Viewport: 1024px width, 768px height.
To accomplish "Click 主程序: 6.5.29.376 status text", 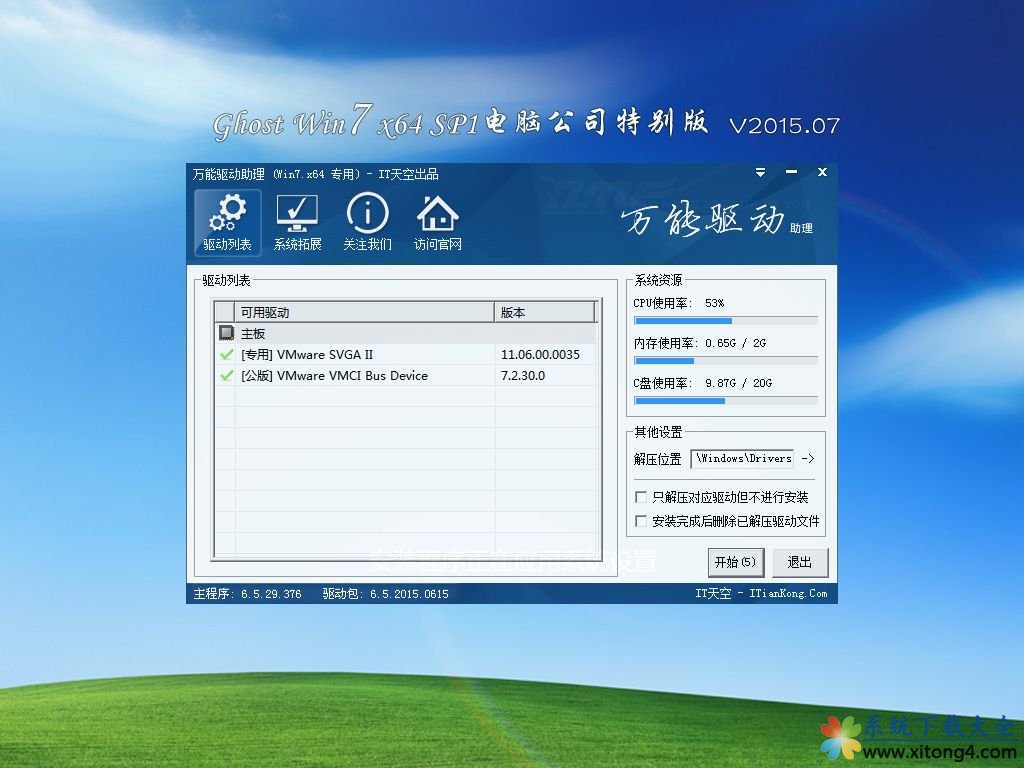I will tap(248, 594).
